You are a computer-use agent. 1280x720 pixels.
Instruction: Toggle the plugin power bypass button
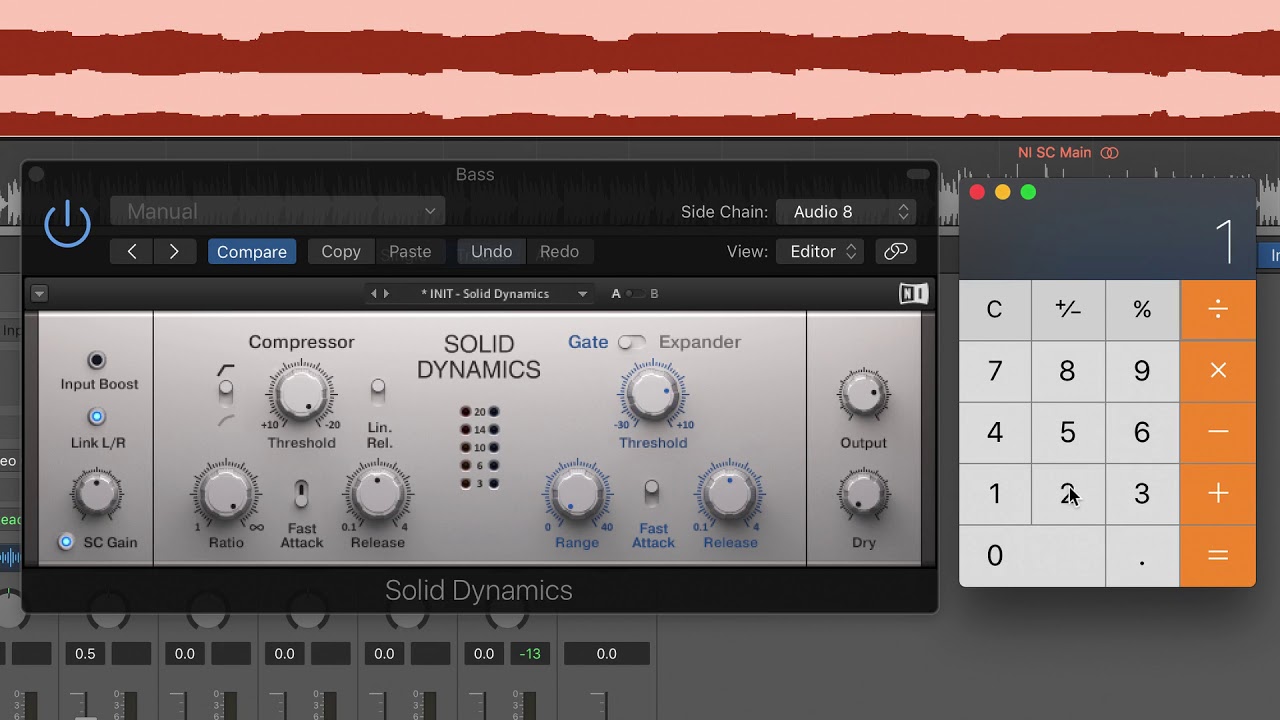[68, 224]
